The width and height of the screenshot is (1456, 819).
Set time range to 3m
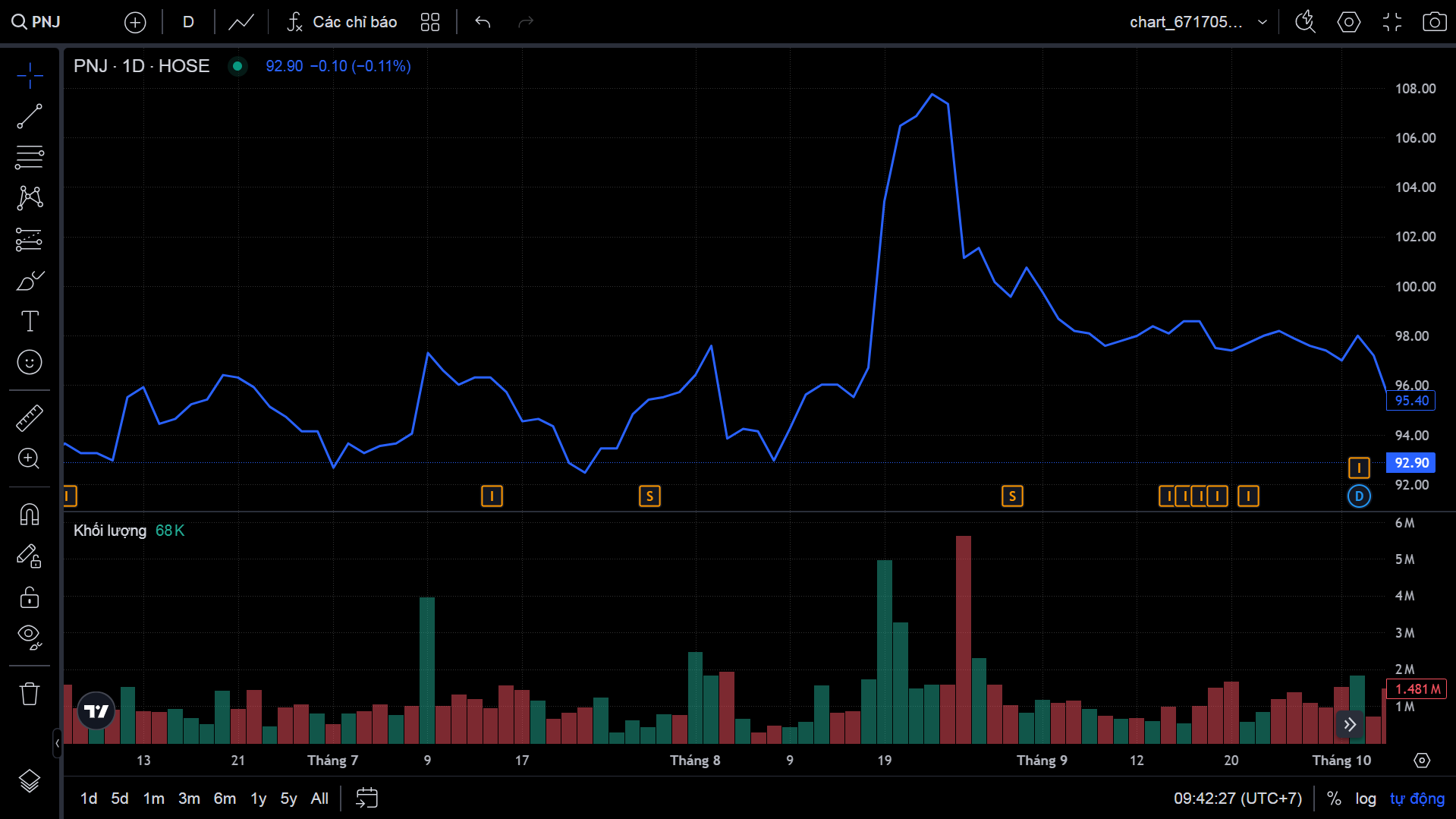click(189, 799)
